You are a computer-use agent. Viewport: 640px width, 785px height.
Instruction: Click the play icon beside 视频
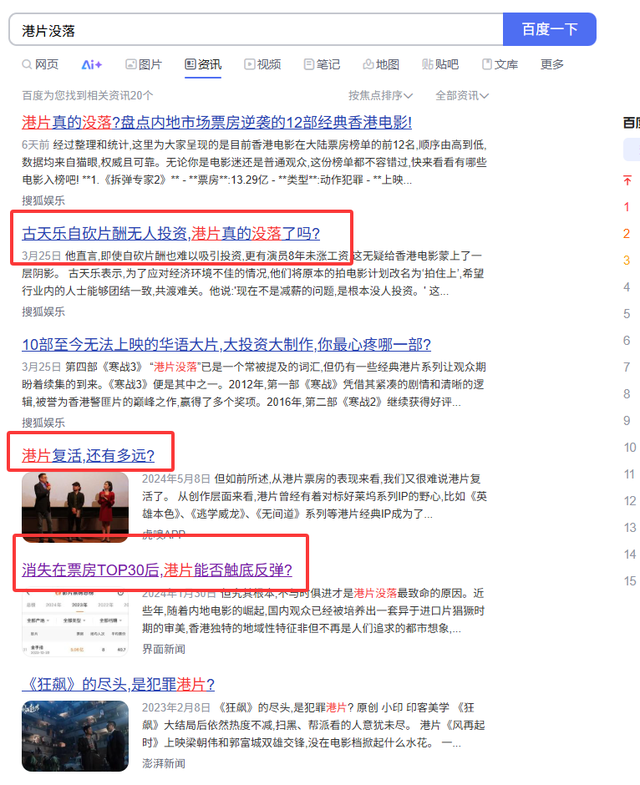pos(249,65)
